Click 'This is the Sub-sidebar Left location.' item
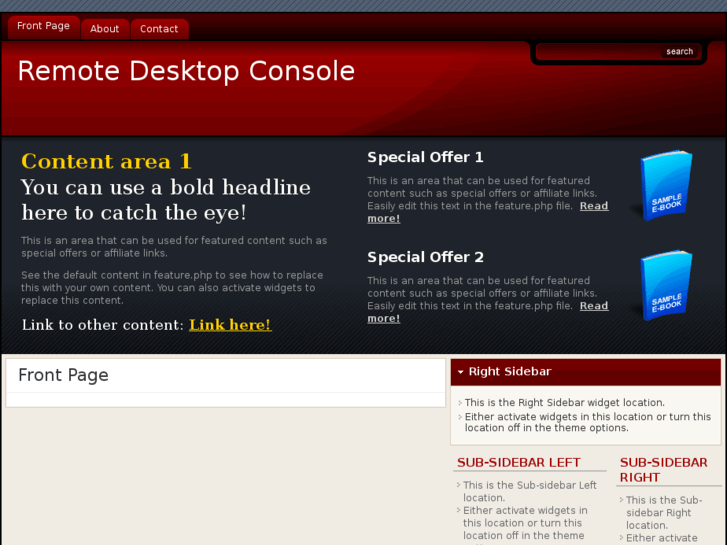Screen dimensions: 727x545 tap(529, 491)
